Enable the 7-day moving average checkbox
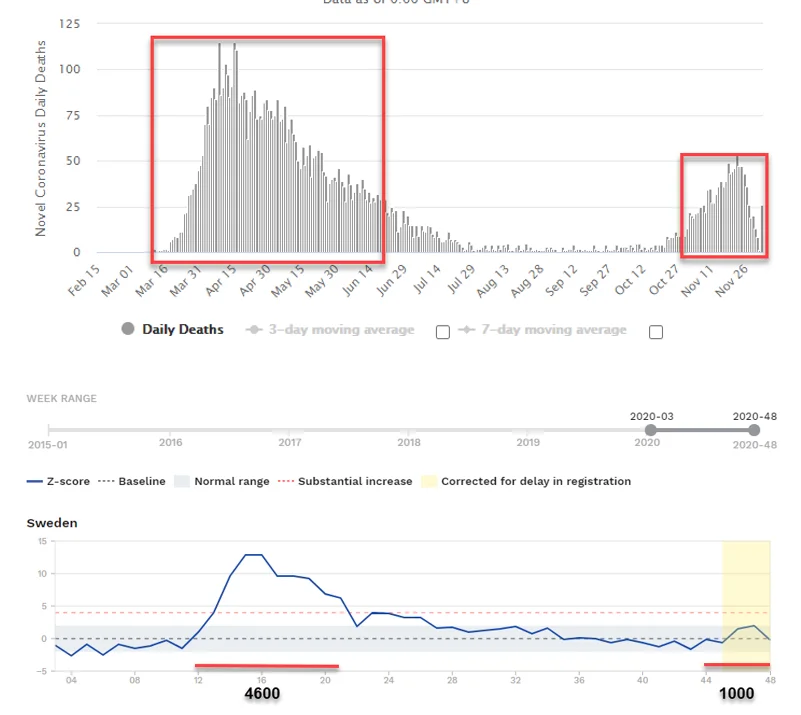801x715 pixels. point(656,332)
